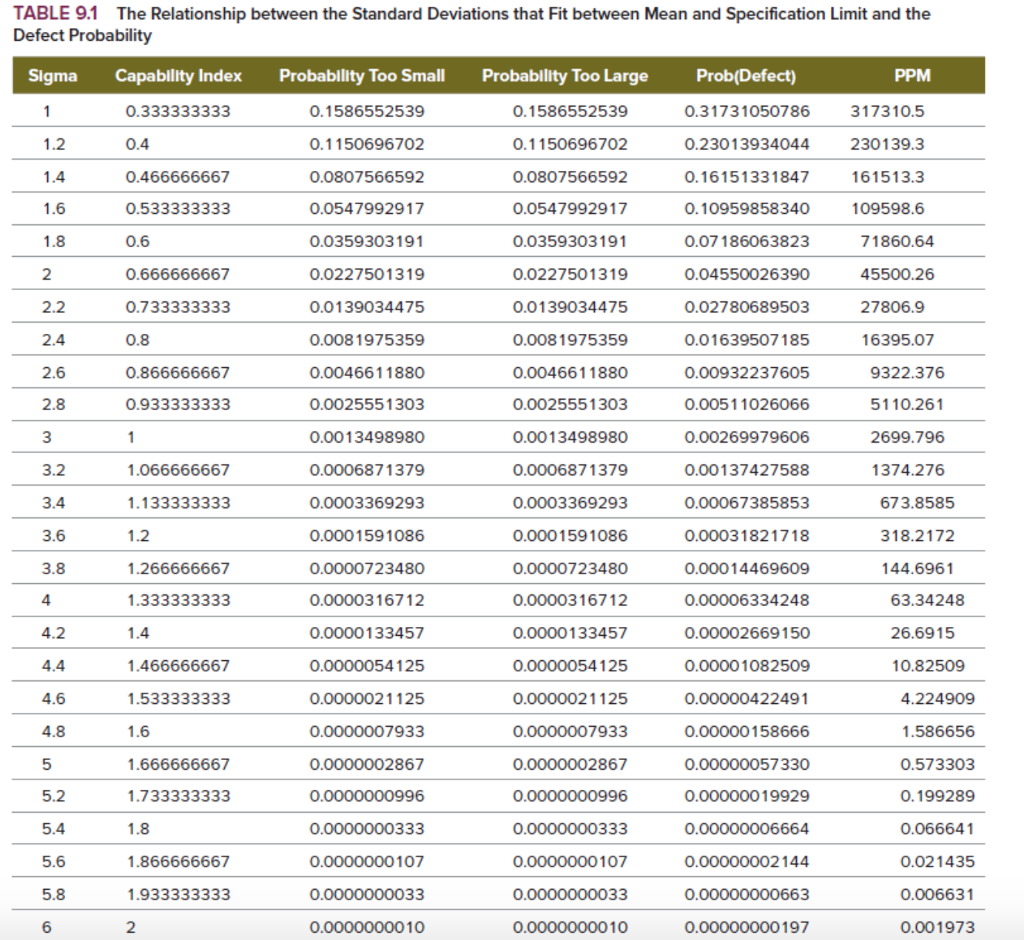Select capability index 1.333333333
The height and width of the screenshot is (940, 1024).
point(178,600)
